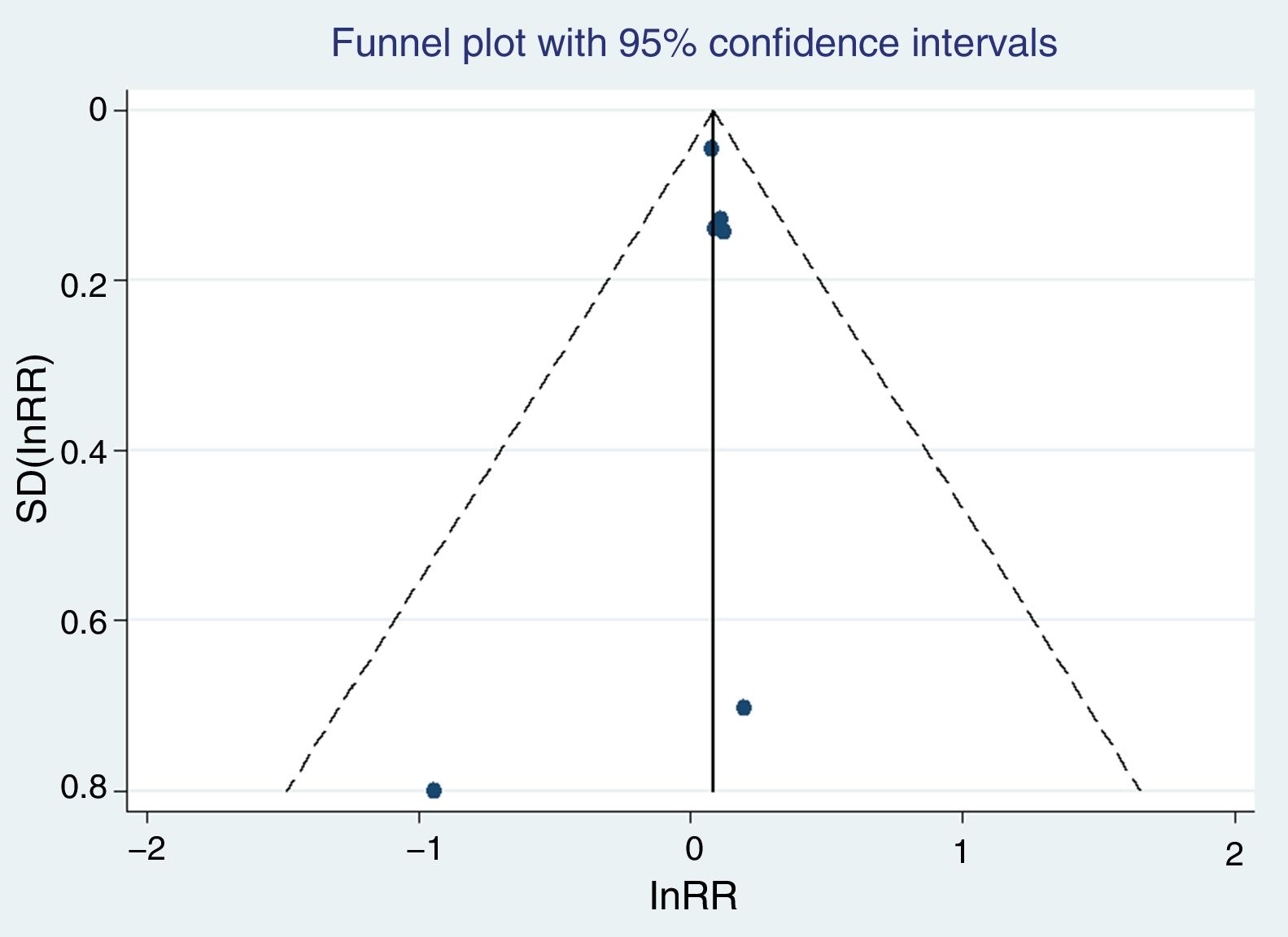Image resolution: width=1288 pixels, height=937 pixels.
Task: Click the 1 x-axis tick label
Action: click(x=961, y=852)
